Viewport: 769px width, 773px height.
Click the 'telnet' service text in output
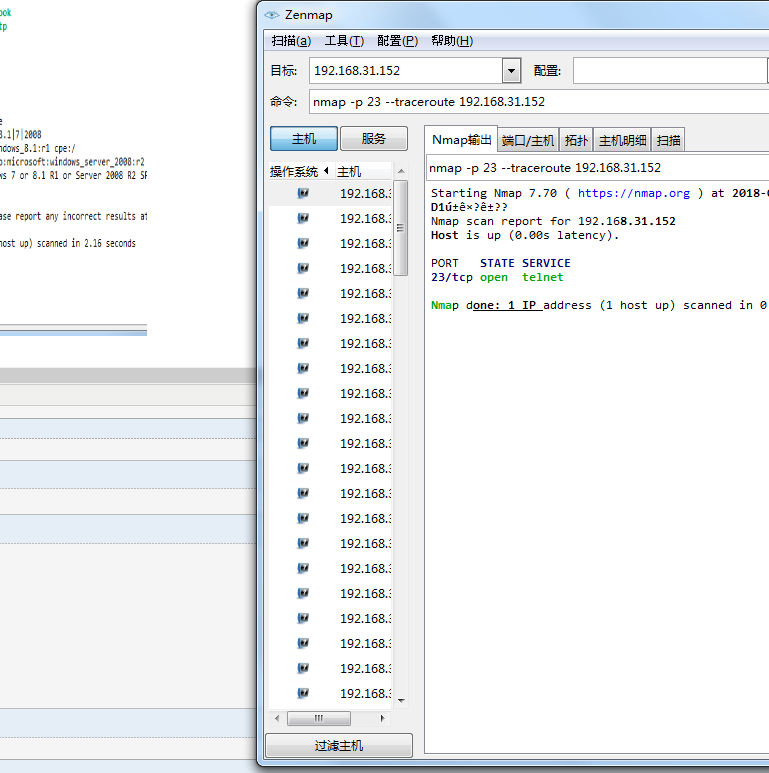[x=542, y=277]
